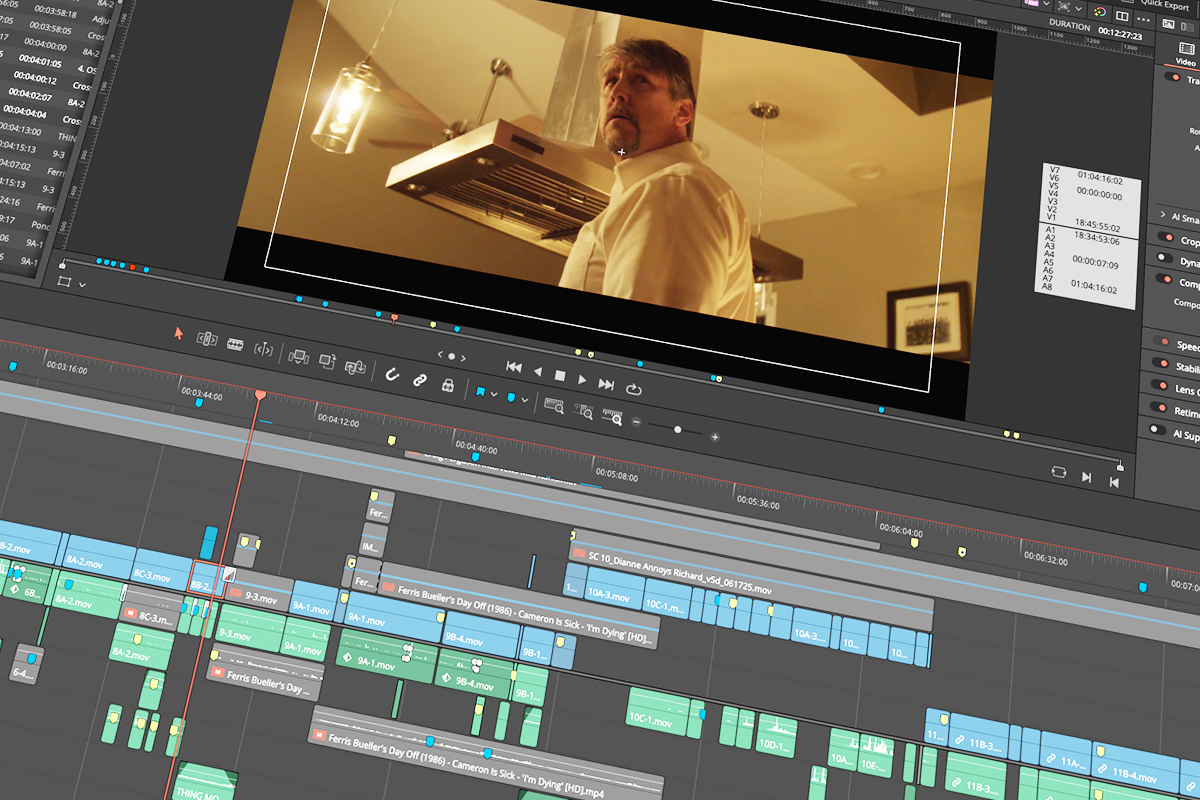Click the bypass color grades icon
The width and height of the screenshot is (1200, 800).
[1100, 11]
